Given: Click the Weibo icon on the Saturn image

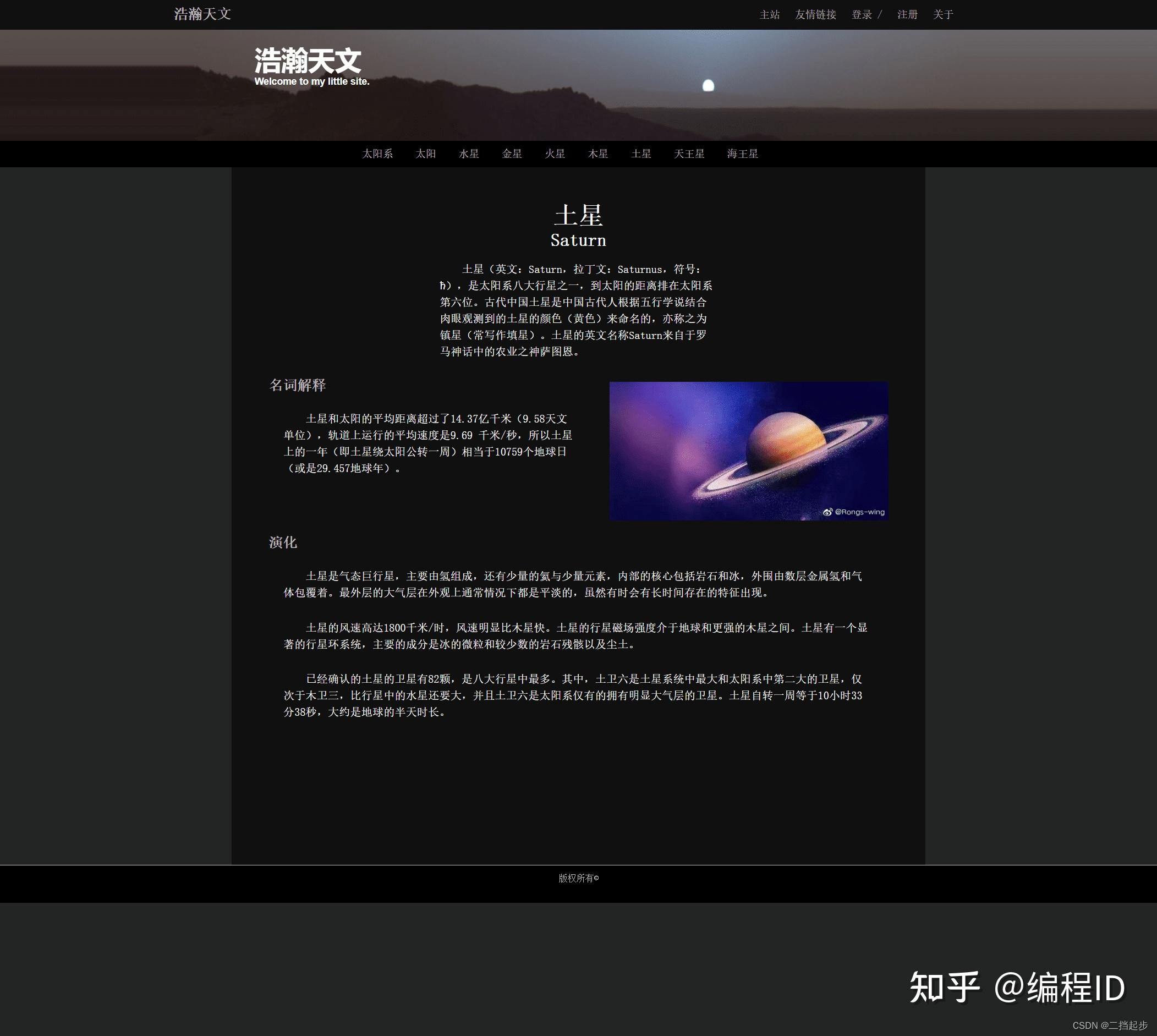Looking at the screenshot, I should point(827,512).
